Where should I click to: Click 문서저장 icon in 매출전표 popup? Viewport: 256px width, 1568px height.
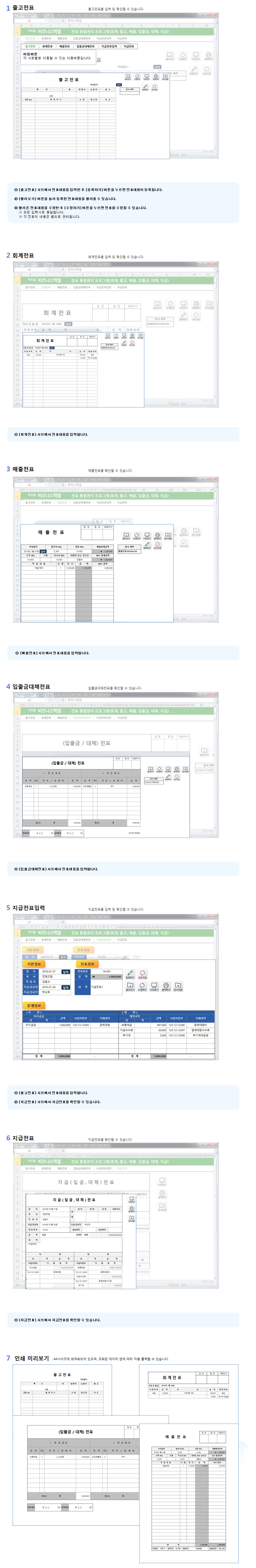(x=168, y=536)
